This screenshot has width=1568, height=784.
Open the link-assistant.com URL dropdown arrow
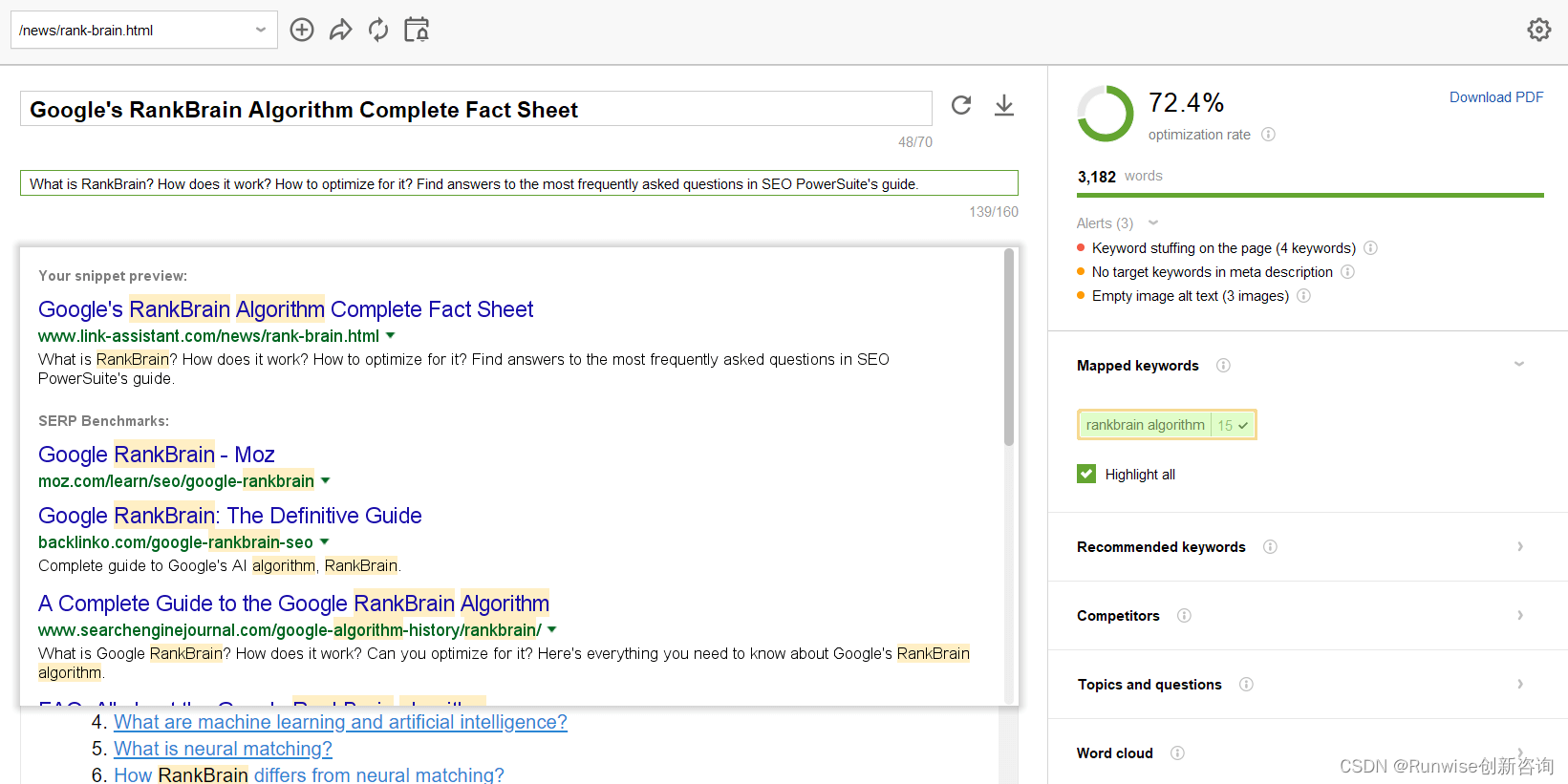(390, 336)
